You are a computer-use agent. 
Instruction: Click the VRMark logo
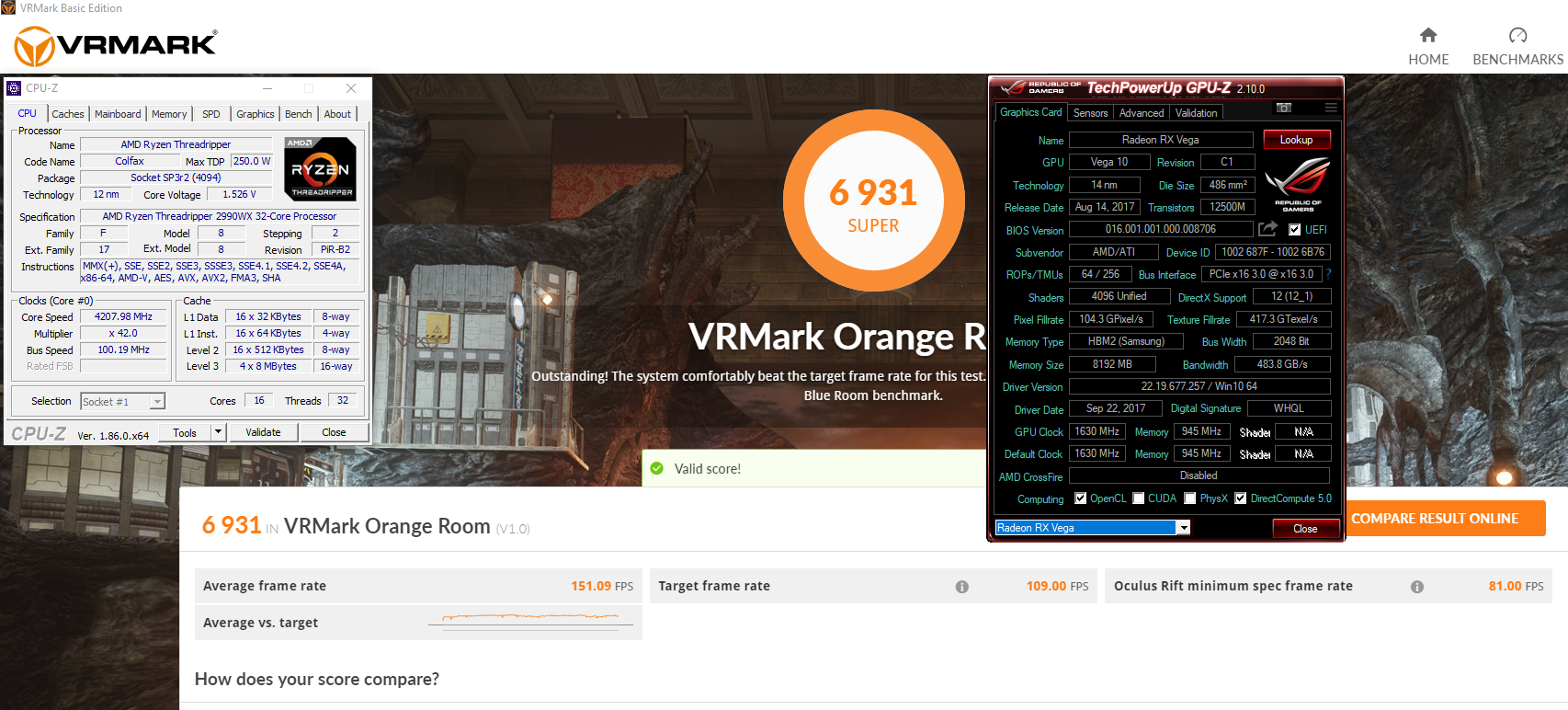(116, 45)
